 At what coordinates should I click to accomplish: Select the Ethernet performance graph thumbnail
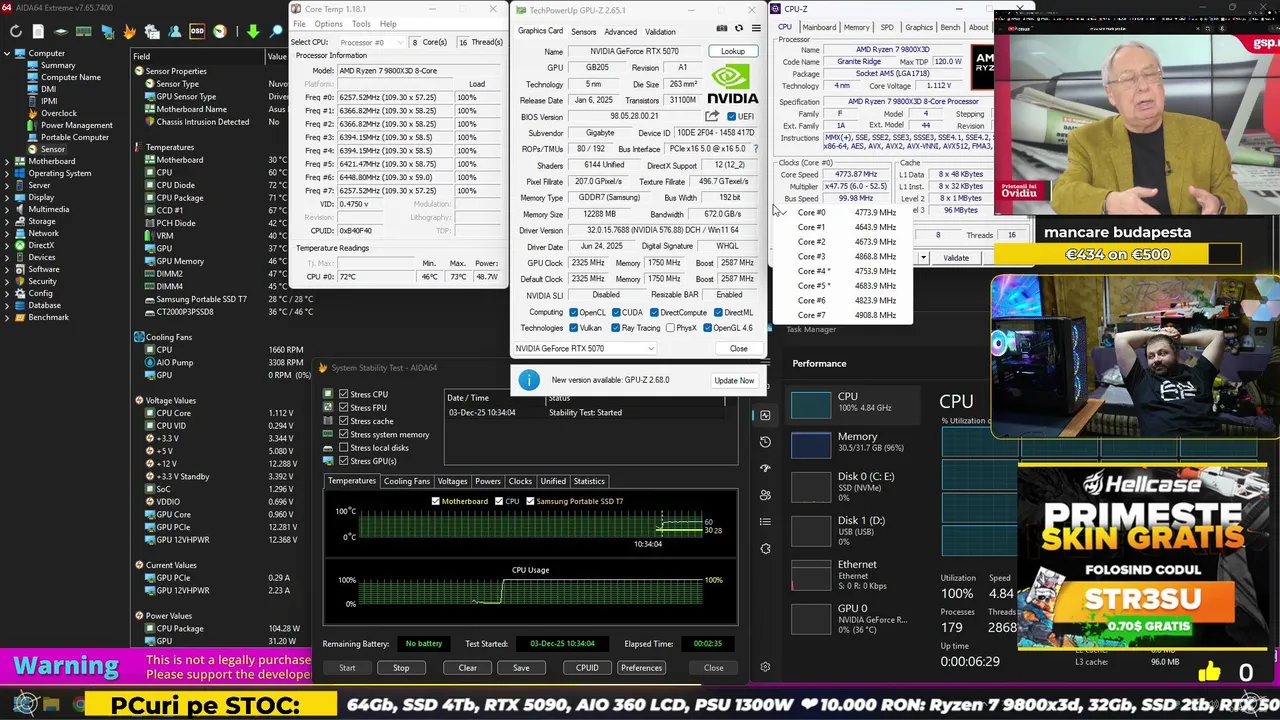pyautogui.click(x=811, y=573)
